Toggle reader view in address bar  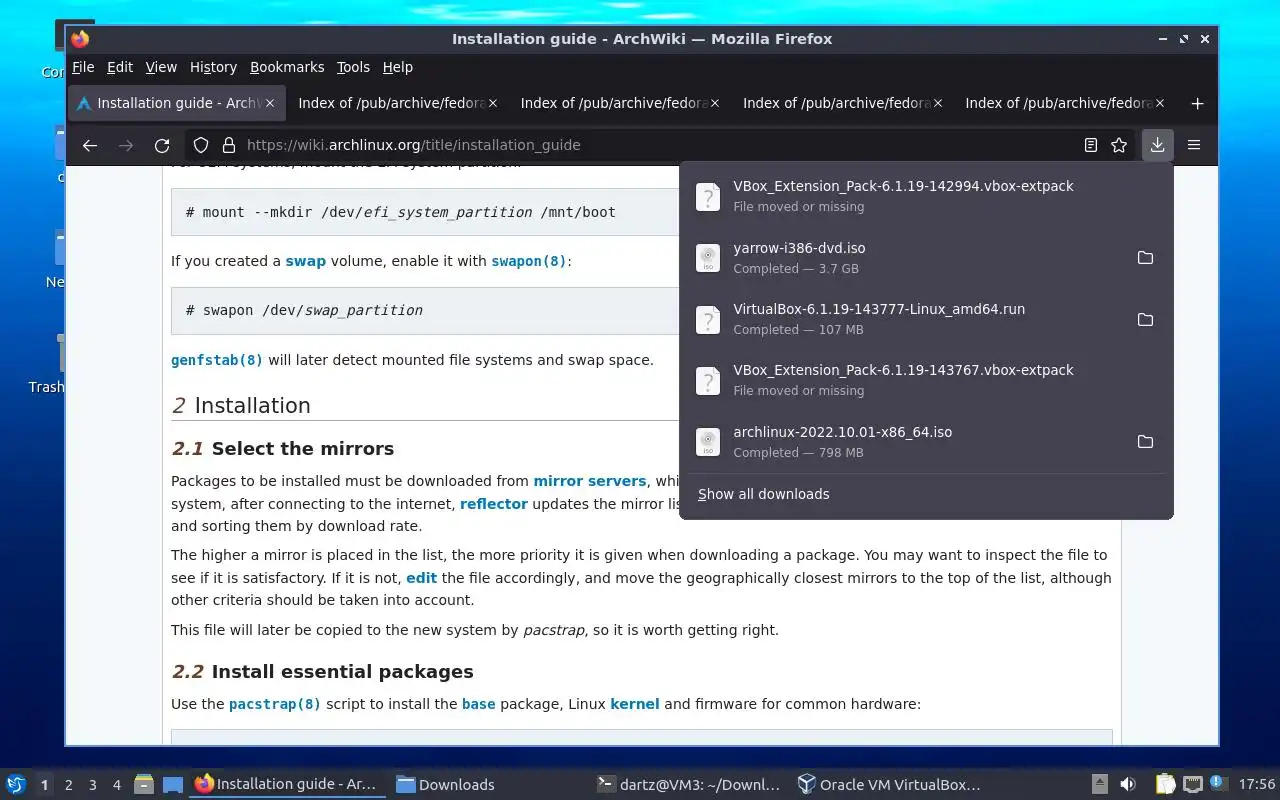point(1091,145)
